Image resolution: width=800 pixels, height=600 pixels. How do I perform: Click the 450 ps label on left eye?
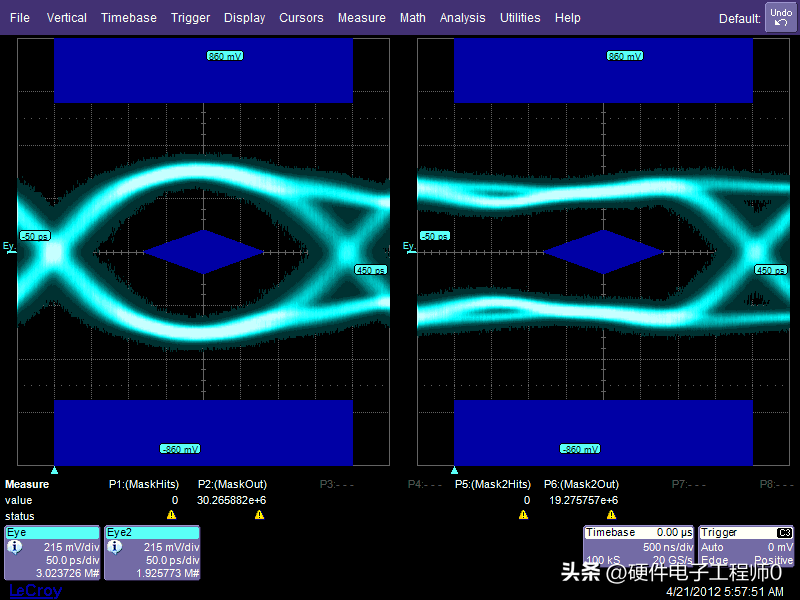(x=371, y=270)
